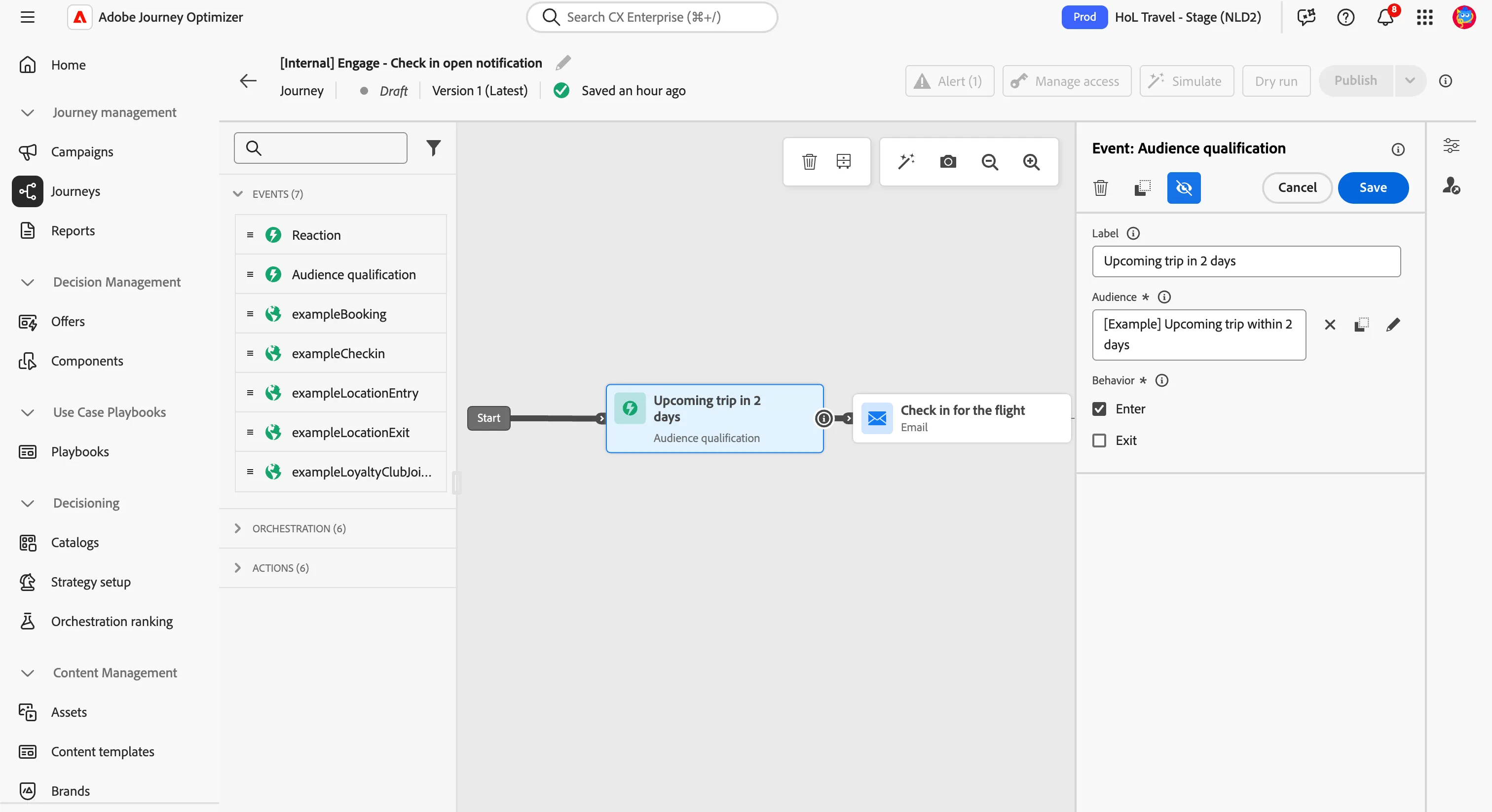Screen dimensions: 1492x812
Task: Open the help question mark menu
Action: click(x=1346, y=17)
